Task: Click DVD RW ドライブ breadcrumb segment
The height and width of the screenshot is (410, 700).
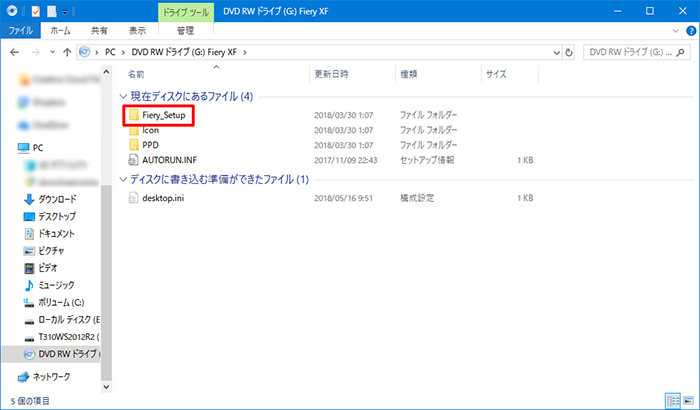Action: coord(184,52)
